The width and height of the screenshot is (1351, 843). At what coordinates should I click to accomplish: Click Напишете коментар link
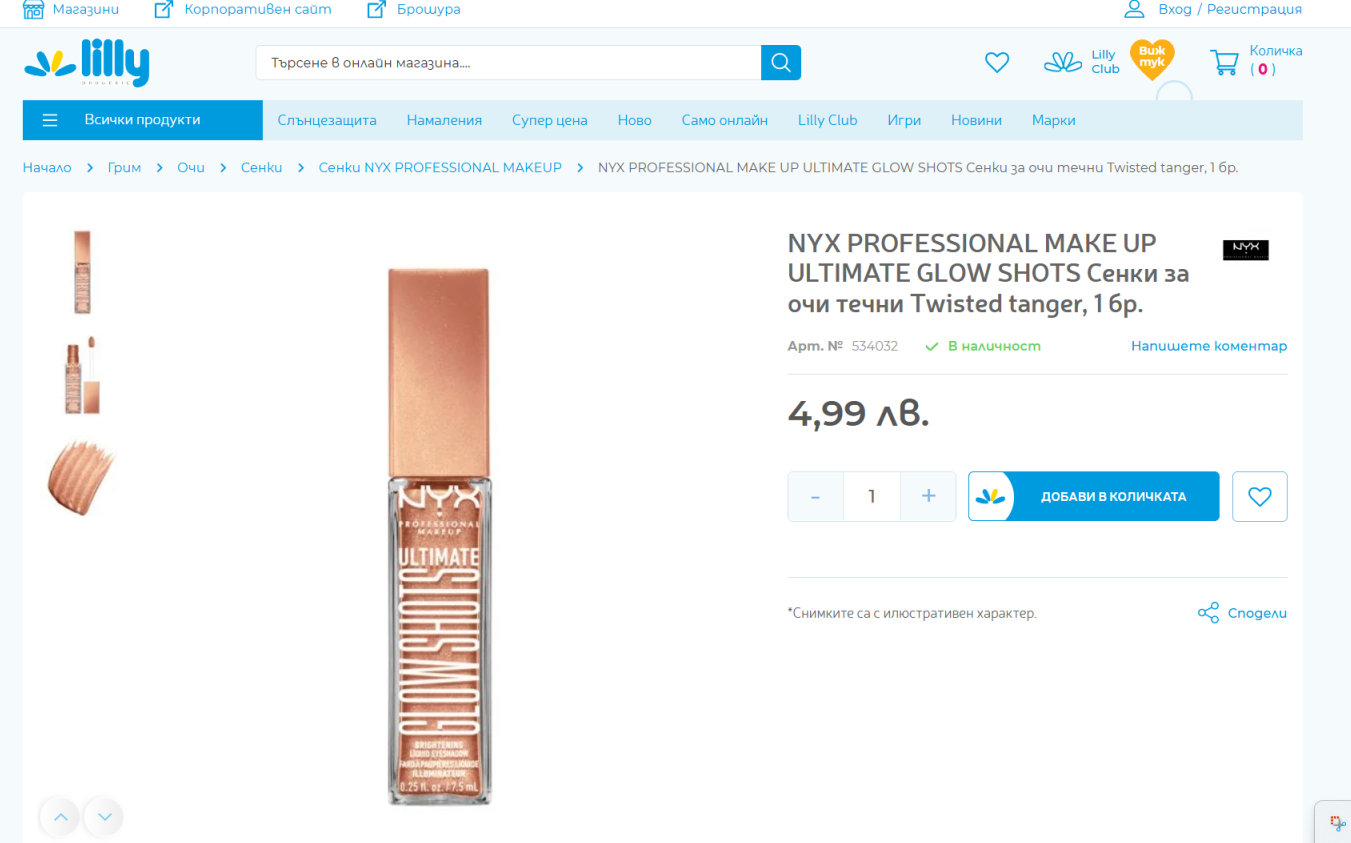(1209, 346)
